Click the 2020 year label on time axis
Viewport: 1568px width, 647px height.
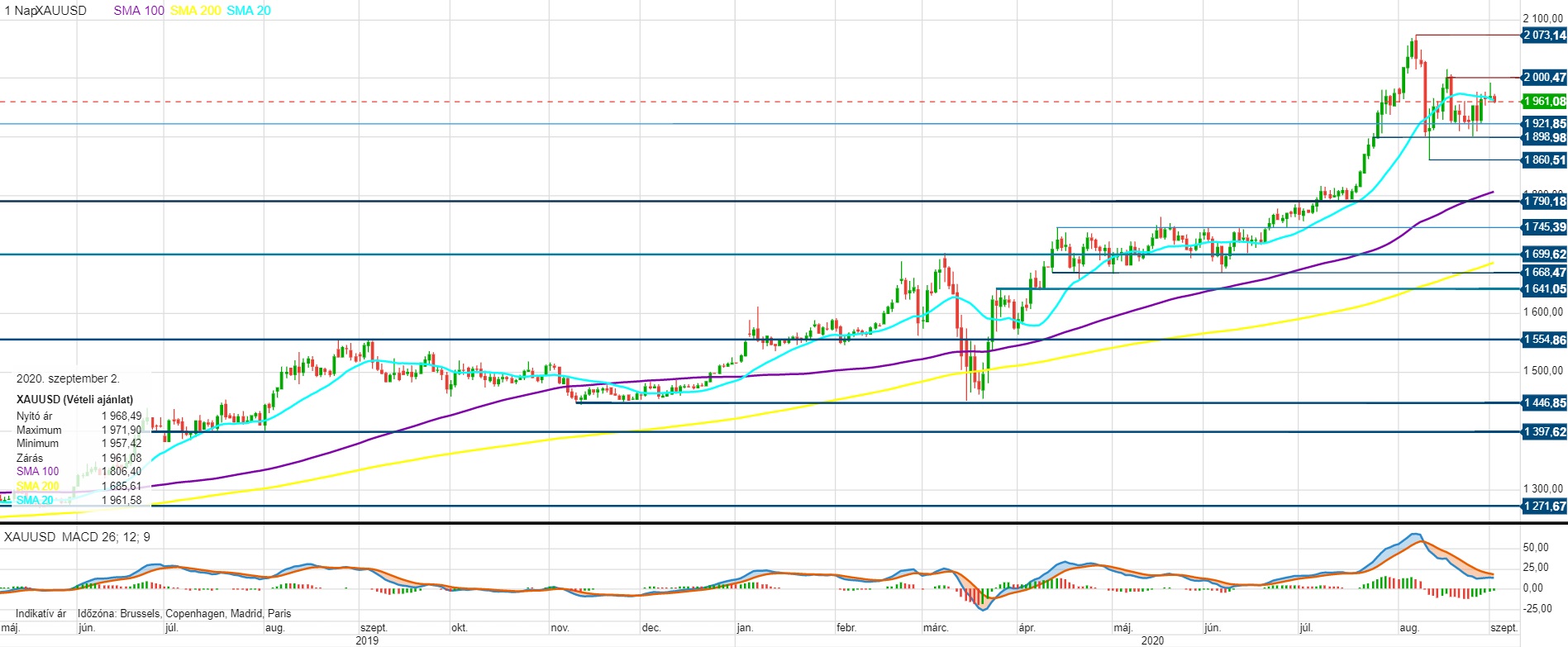(x=1152, y=640)
